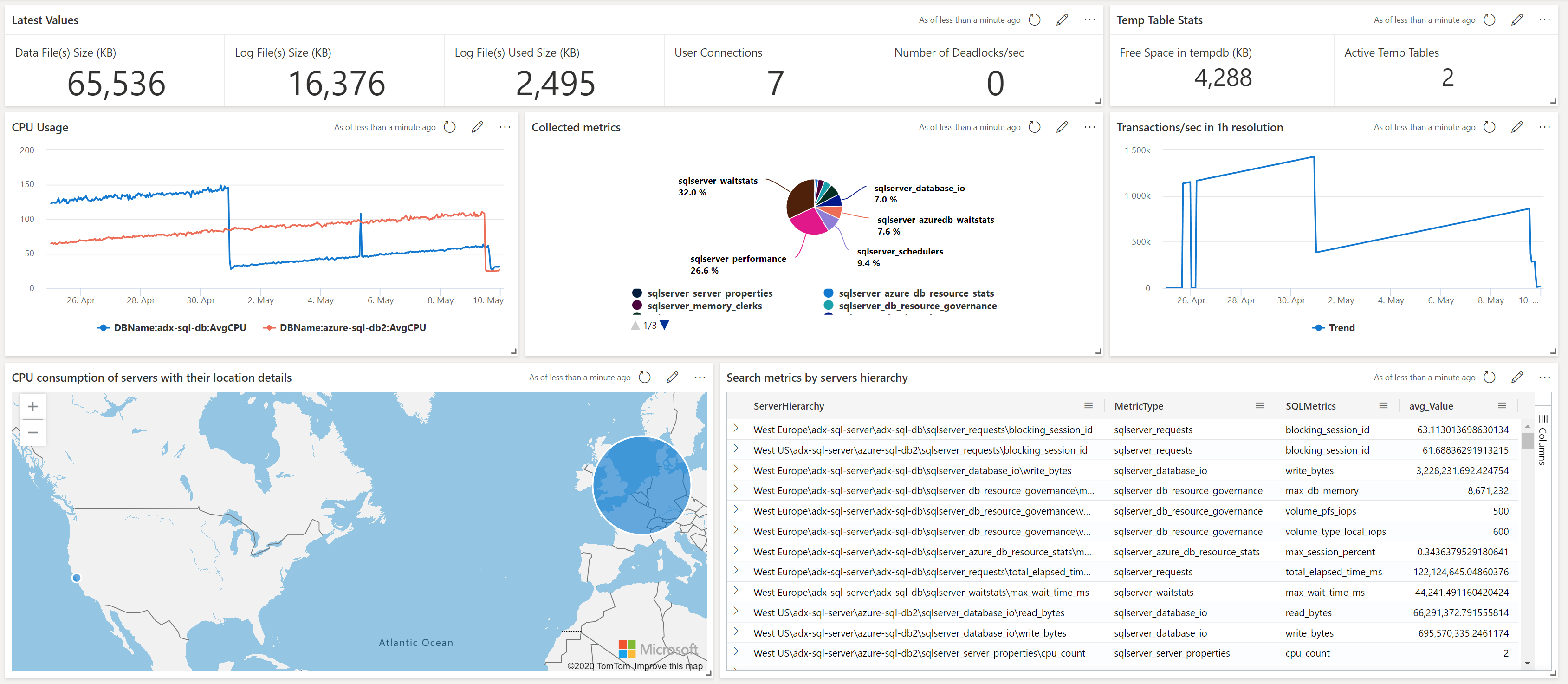Expand West US azure-sql-db2 blocking_session_id row
Screen dimensions: 1568x684
(736, 449)
